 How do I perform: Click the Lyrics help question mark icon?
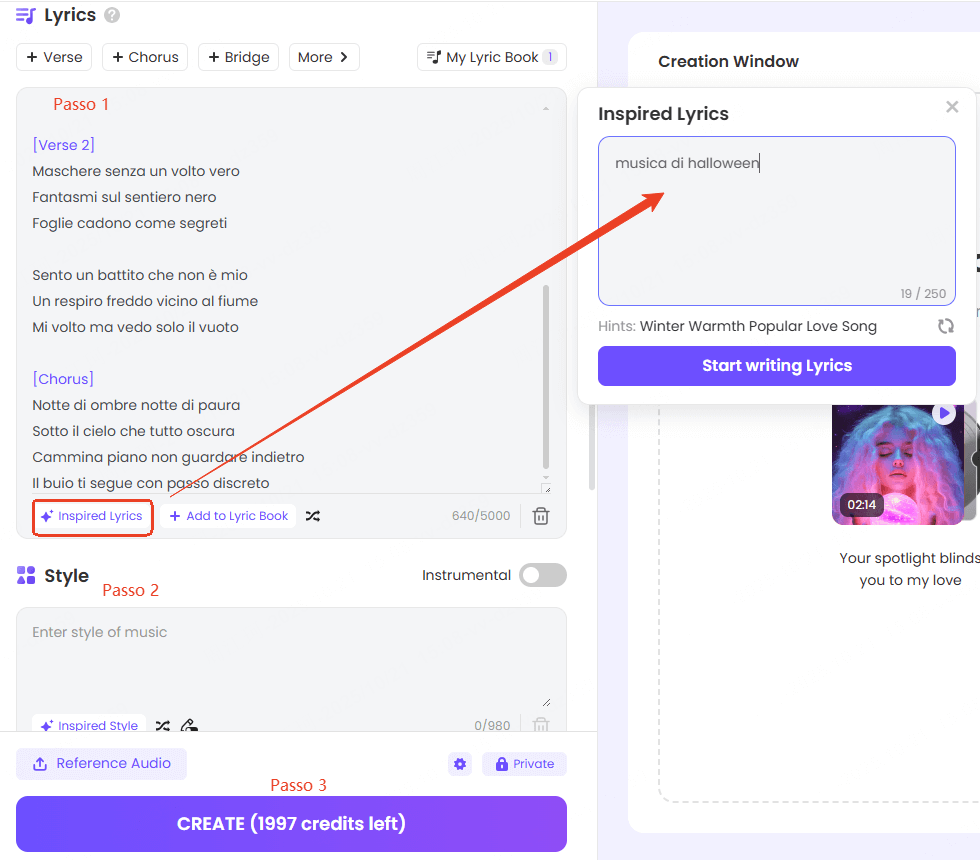coord(112,15)
